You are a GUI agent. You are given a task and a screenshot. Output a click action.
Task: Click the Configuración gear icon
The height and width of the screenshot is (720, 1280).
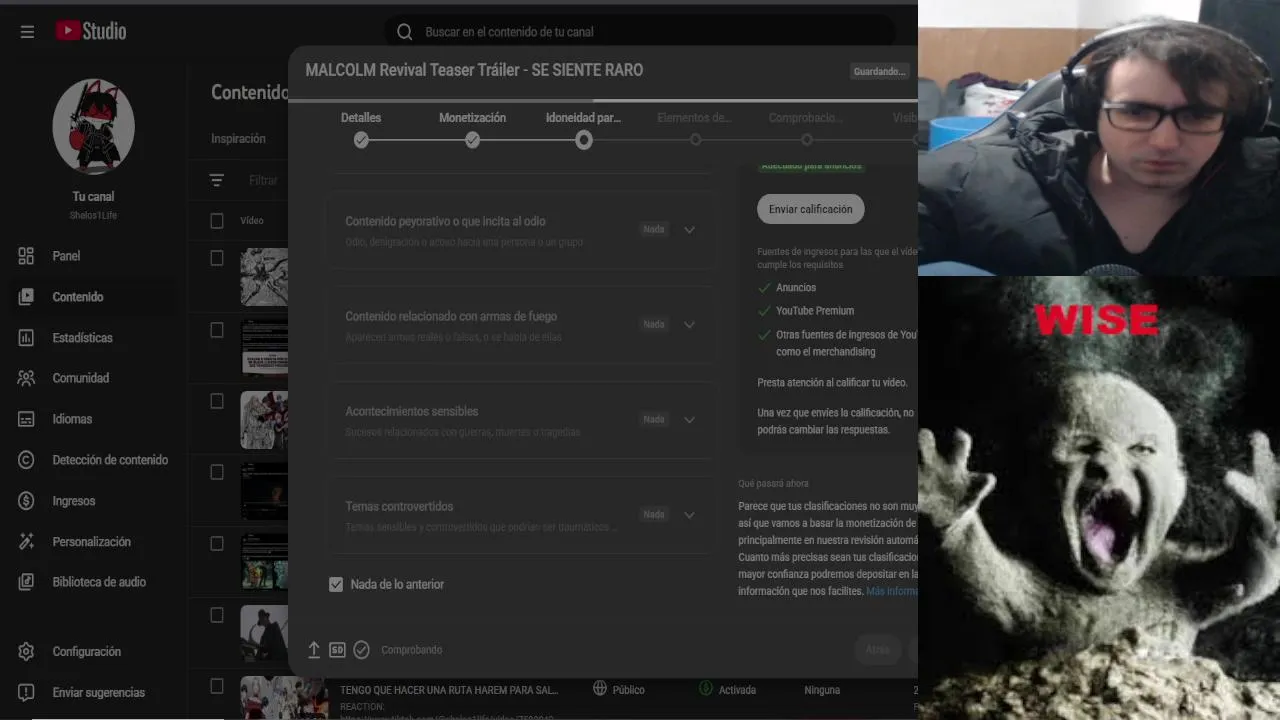26,652
